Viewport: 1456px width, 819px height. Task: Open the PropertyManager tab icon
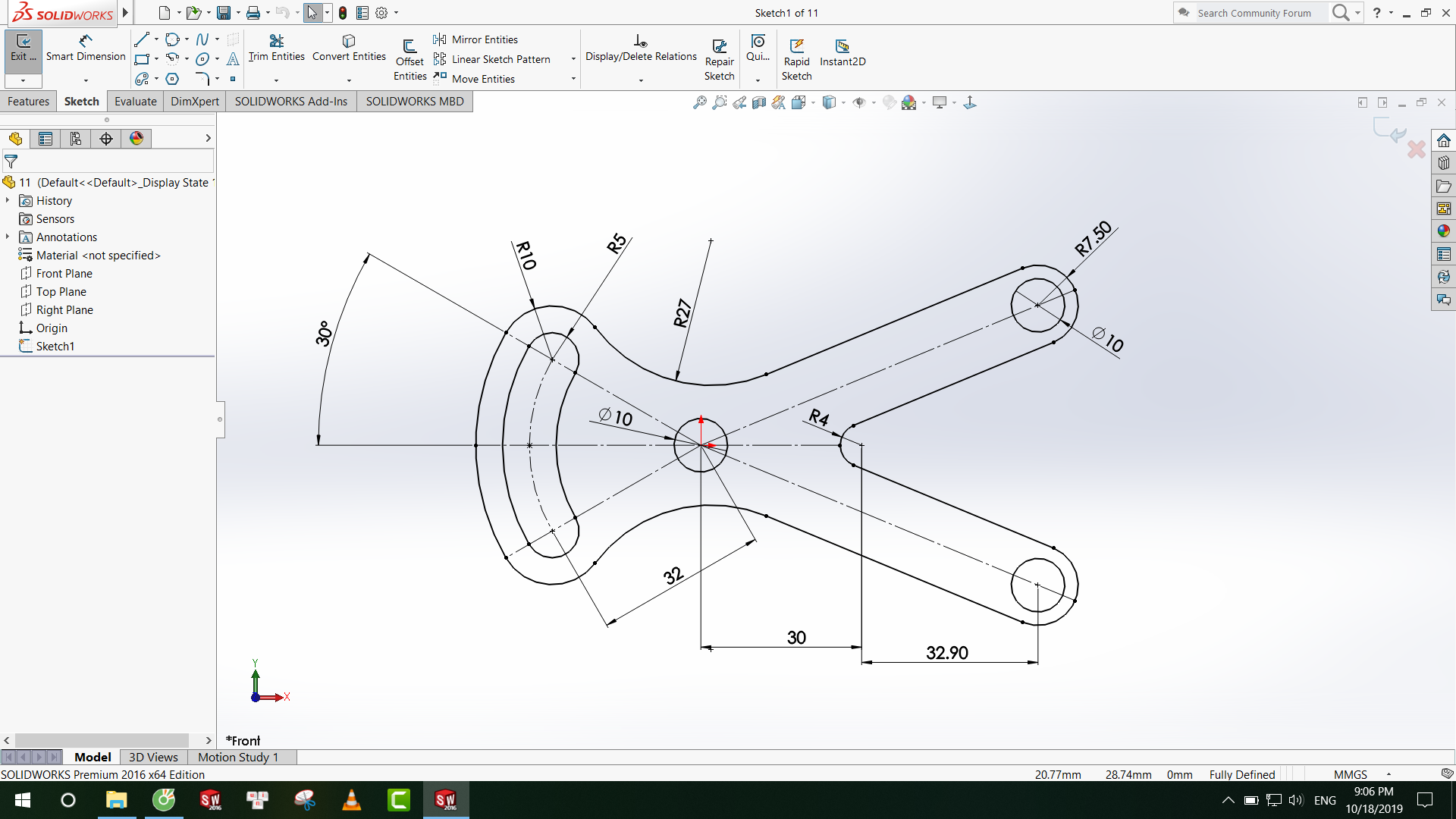(45, 139)
